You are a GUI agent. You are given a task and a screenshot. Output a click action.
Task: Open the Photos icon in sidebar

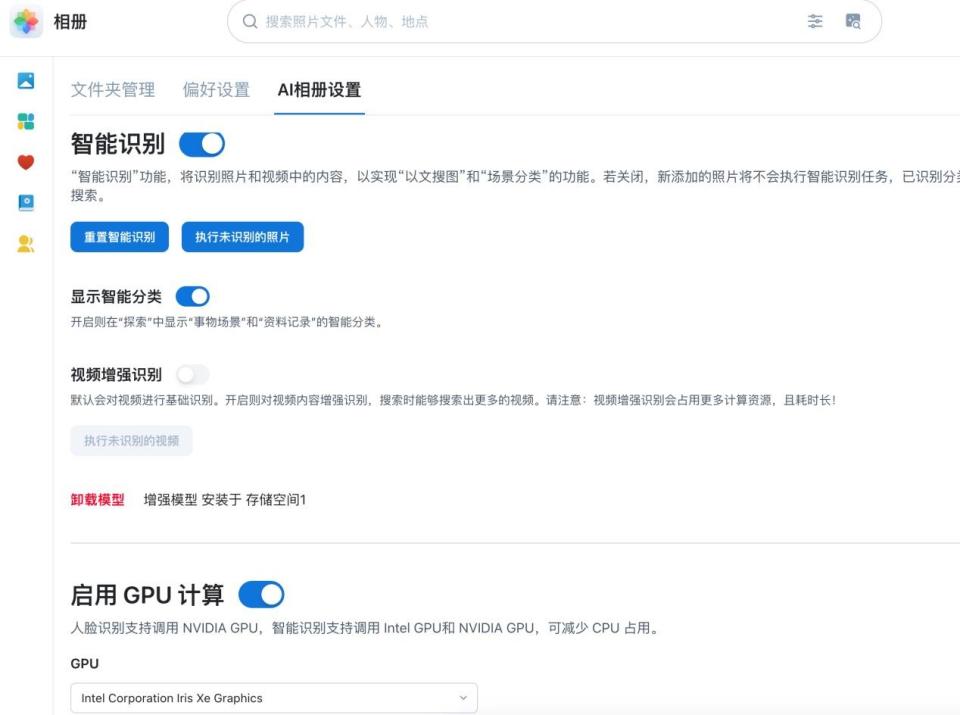25,81
